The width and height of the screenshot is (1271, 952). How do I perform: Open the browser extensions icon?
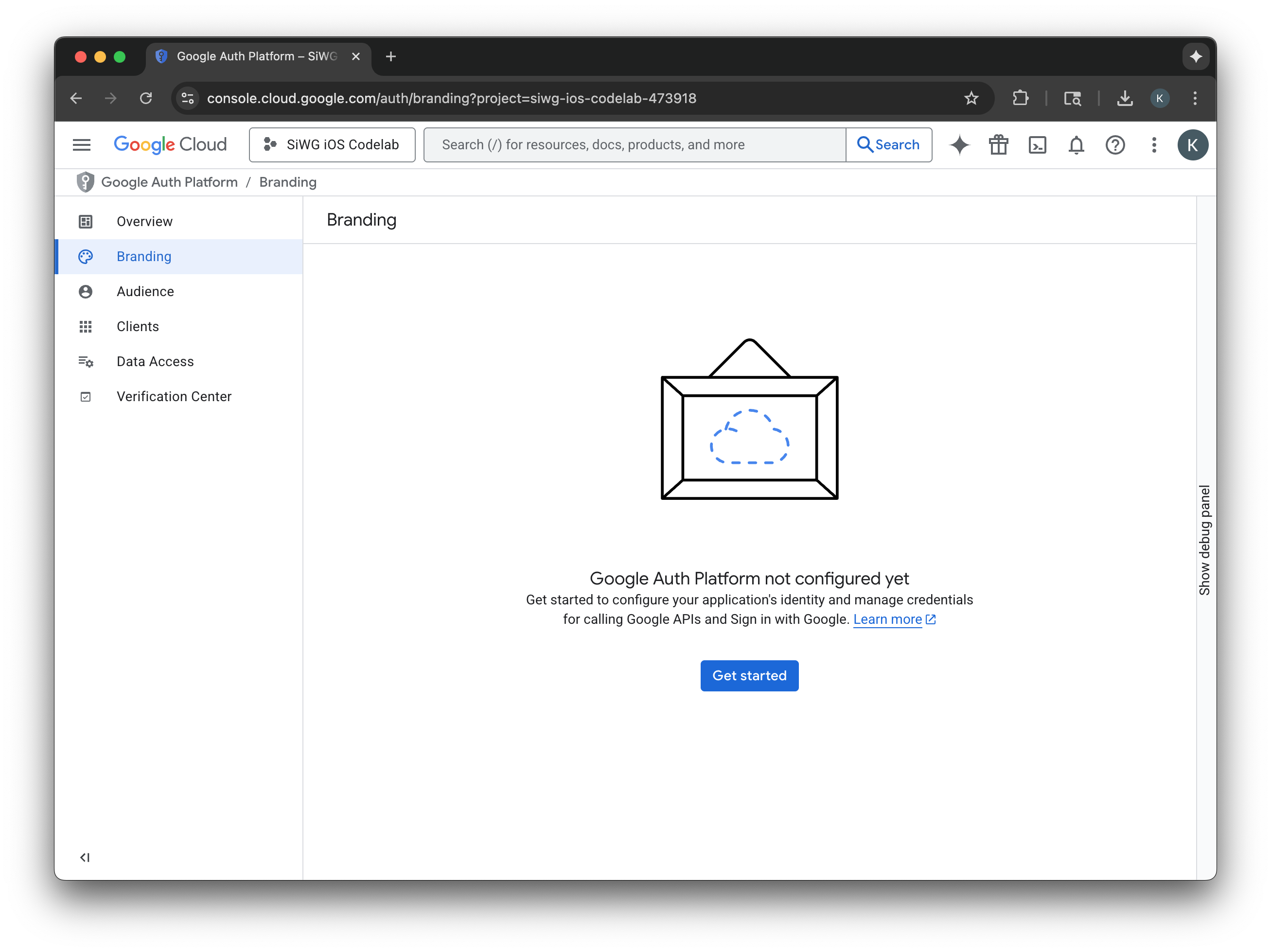1021,98
